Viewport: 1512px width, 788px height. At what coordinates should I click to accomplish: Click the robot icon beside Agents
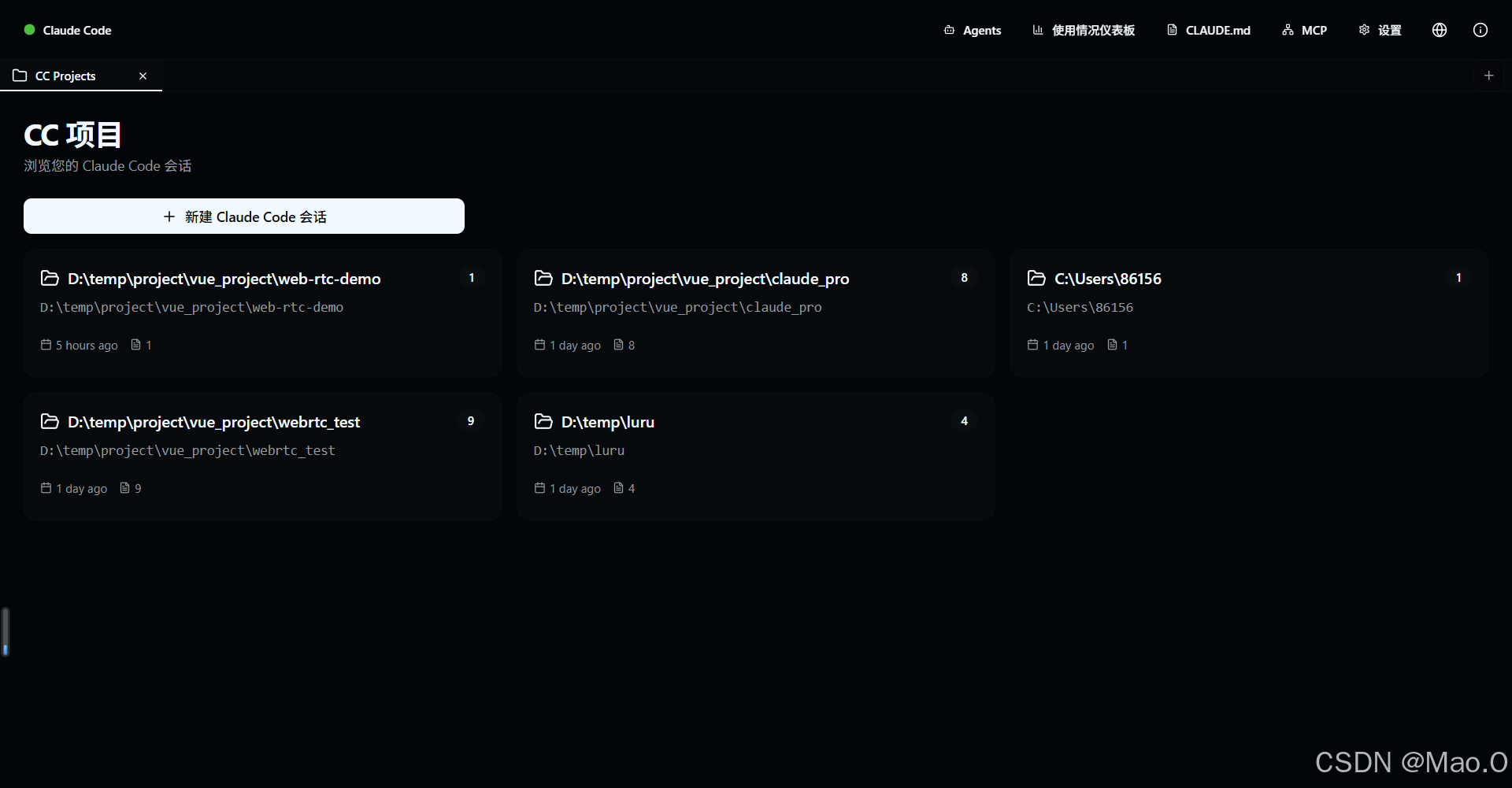coord(949,30)
